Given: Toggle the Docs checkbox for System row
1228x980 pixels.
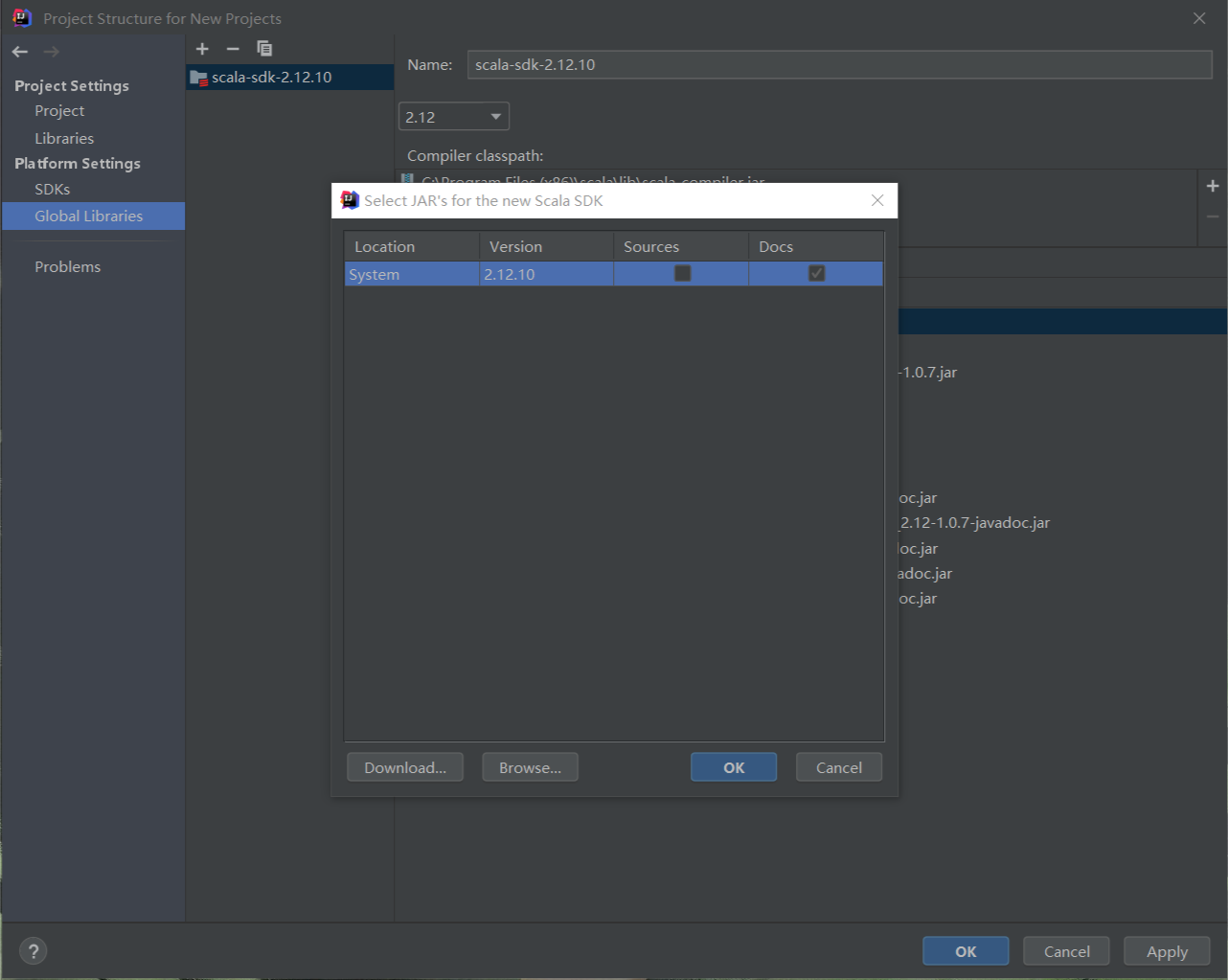Looking at the screenshot, I should click(816, 274).
